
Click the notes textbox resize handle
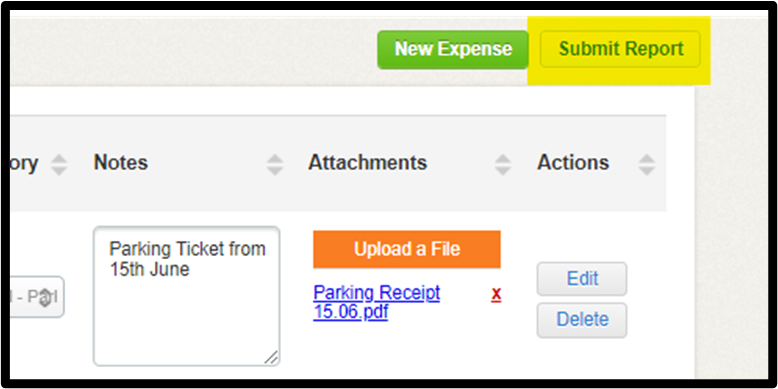[271, 357]
